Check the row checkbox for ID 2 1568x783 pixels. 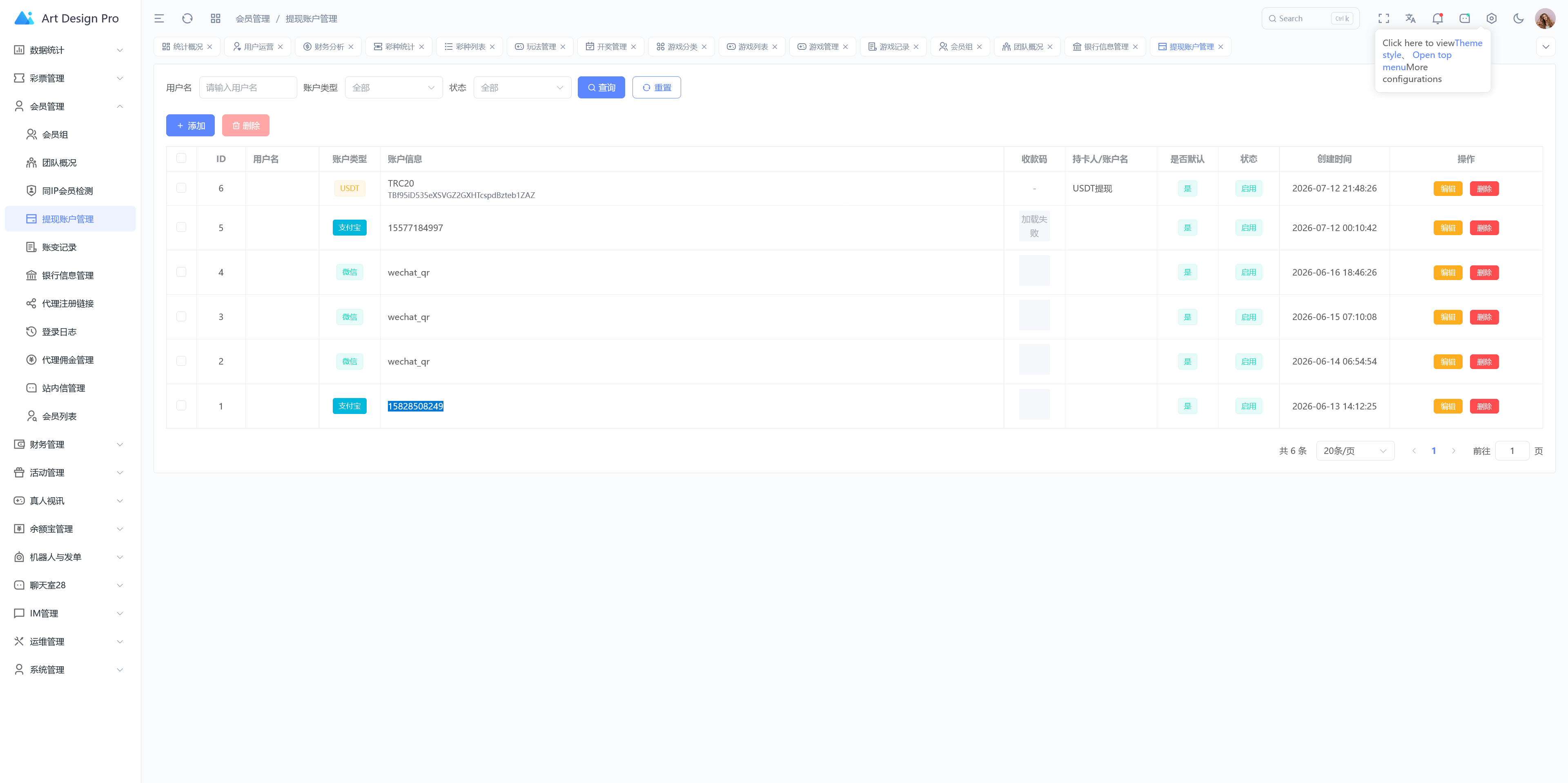[x=181, y=361]
